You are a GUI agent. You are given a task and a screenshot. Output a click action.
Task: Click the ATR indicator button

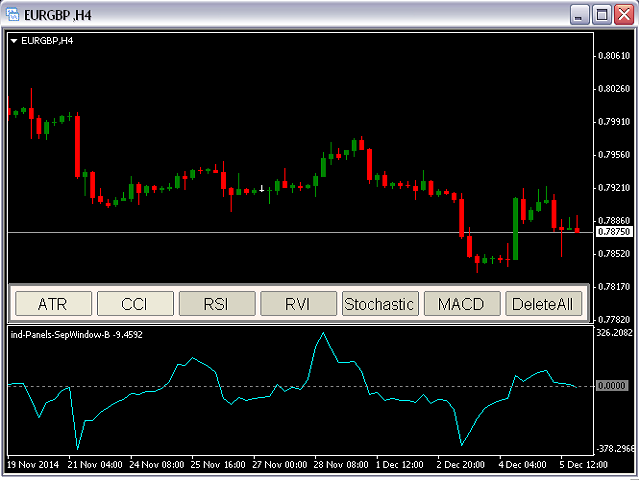pyautogui.click(x=53, y=303)
